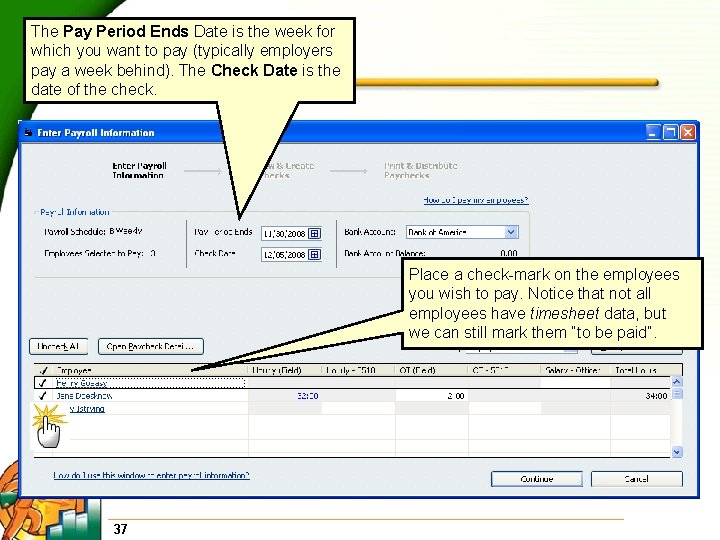Click the Continue button
The width and height of the screenshot is (720, 540).
(x=537, y=479)
